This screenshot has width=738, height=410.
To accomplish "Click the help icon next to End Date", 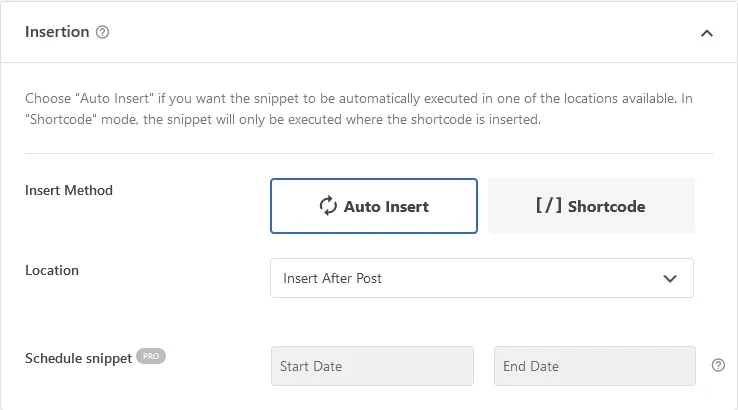I will [x=718, y=365].
